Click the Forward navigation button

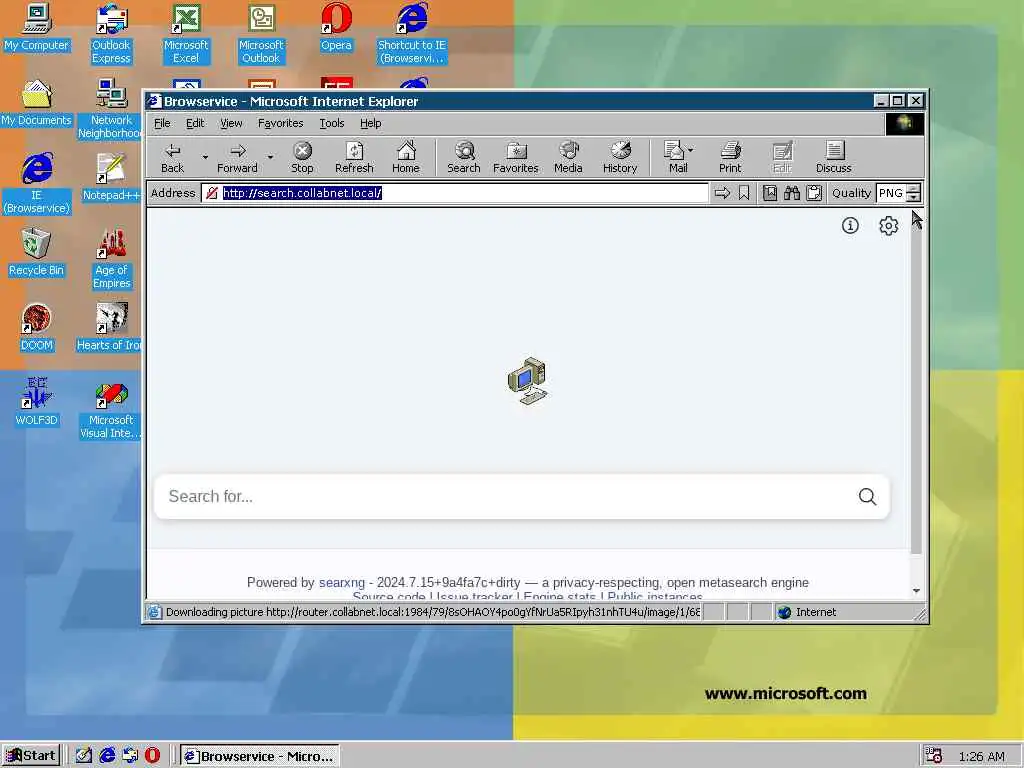point(237,157)
